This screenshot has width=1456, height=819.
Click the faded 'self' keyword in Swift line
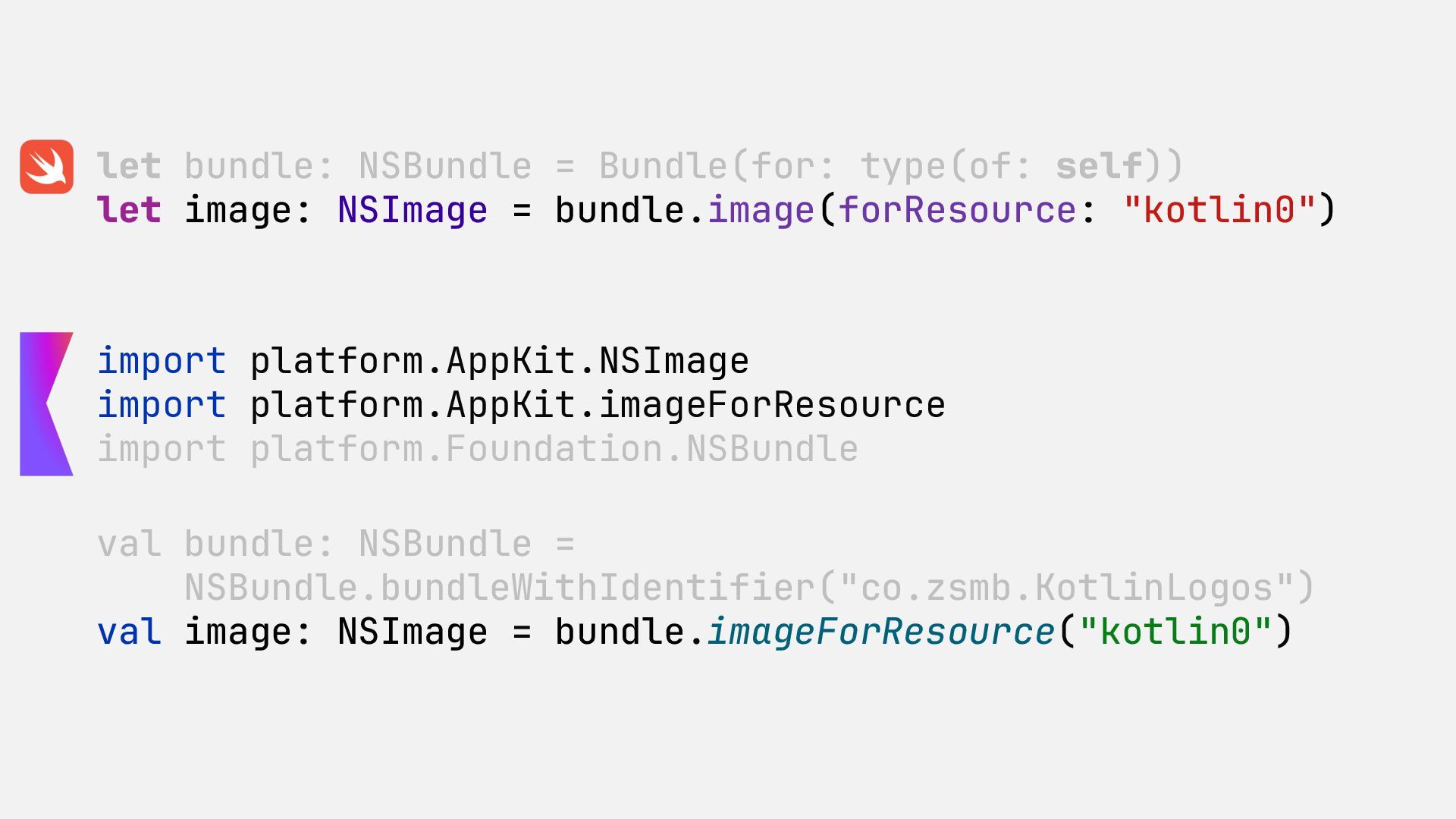(x=1099, y=166)
